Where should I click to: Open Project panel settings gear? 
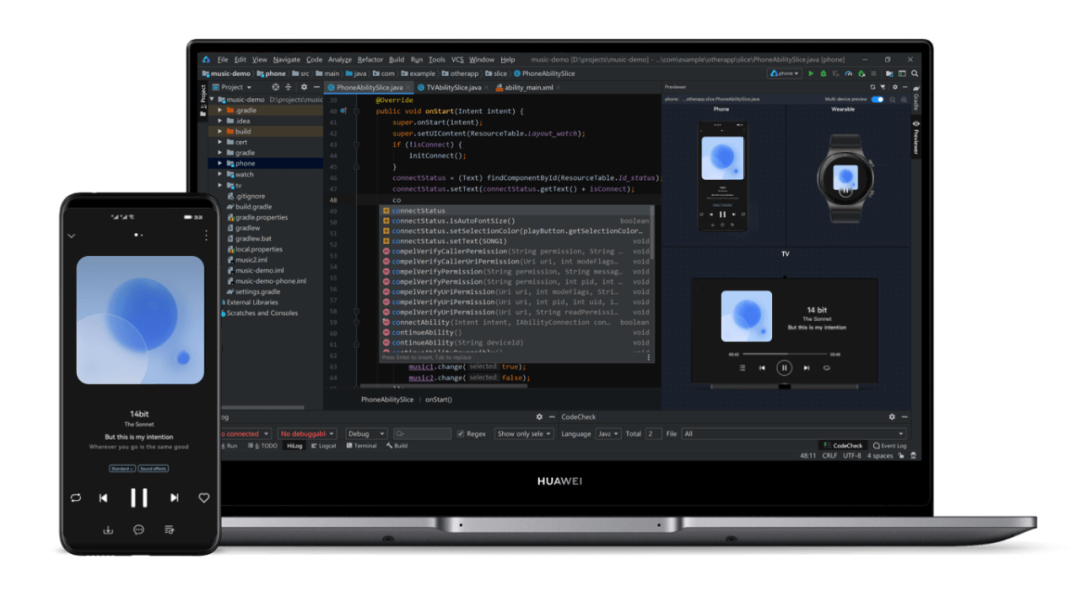click(x=304, y=88)
